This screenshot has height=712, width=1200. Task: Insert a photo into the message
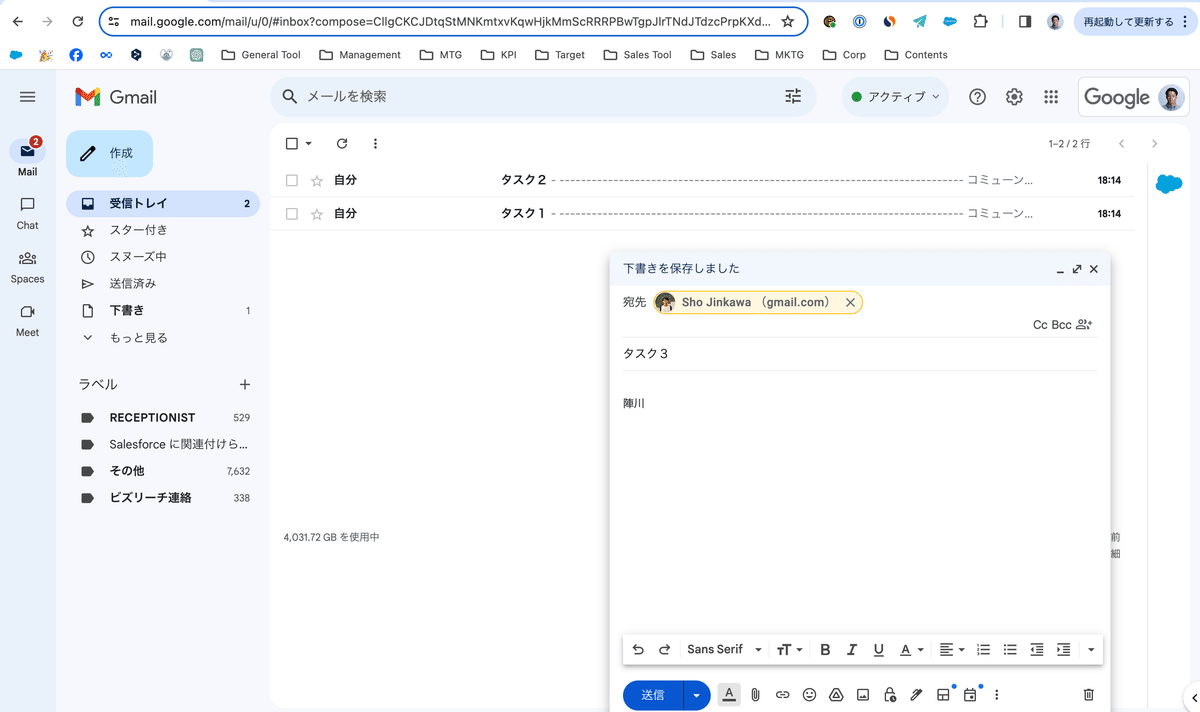click(x=863, y=694)
